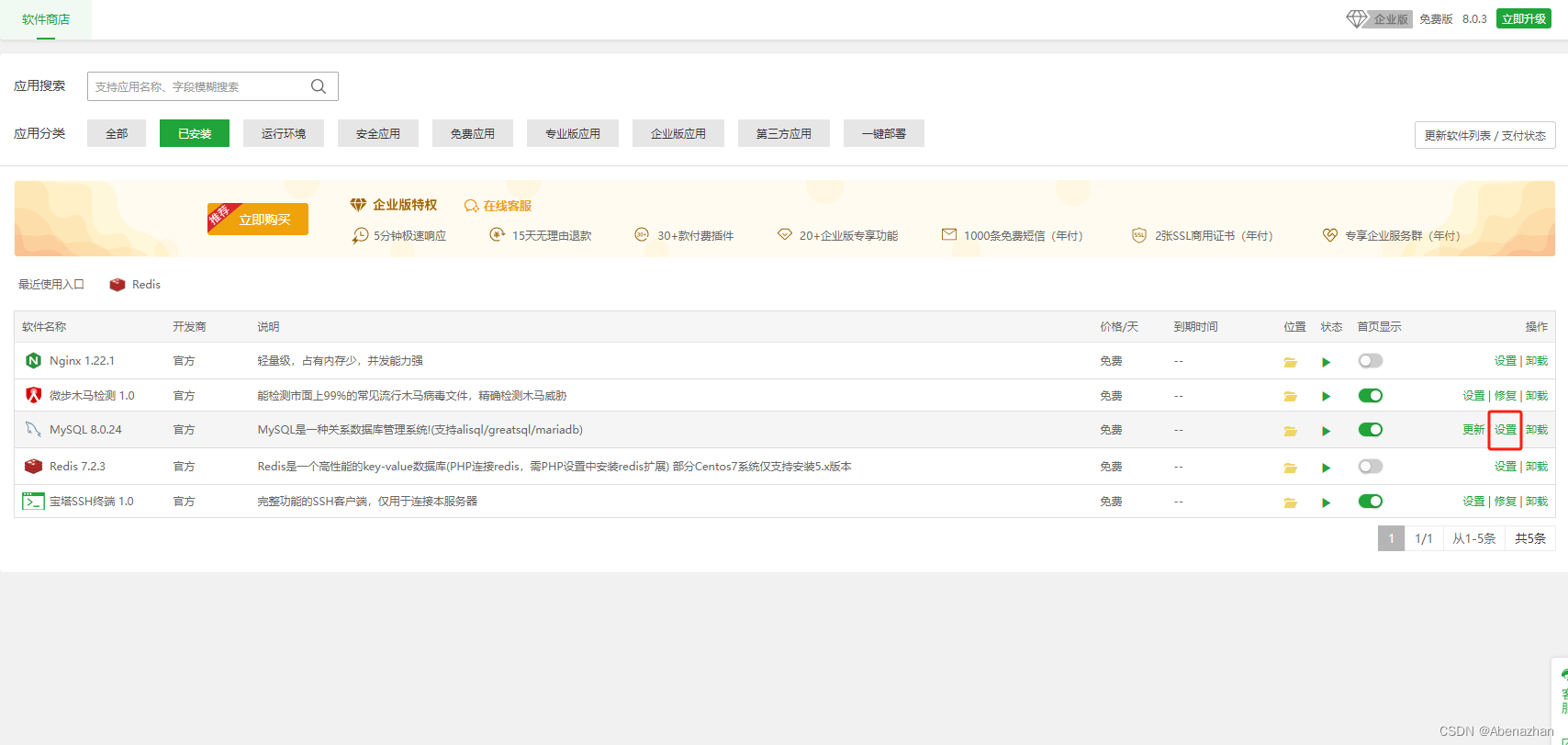The image size is (1568, 745).
Task: Click the Redis status play icon
Action: click(x=1327, y=468)
